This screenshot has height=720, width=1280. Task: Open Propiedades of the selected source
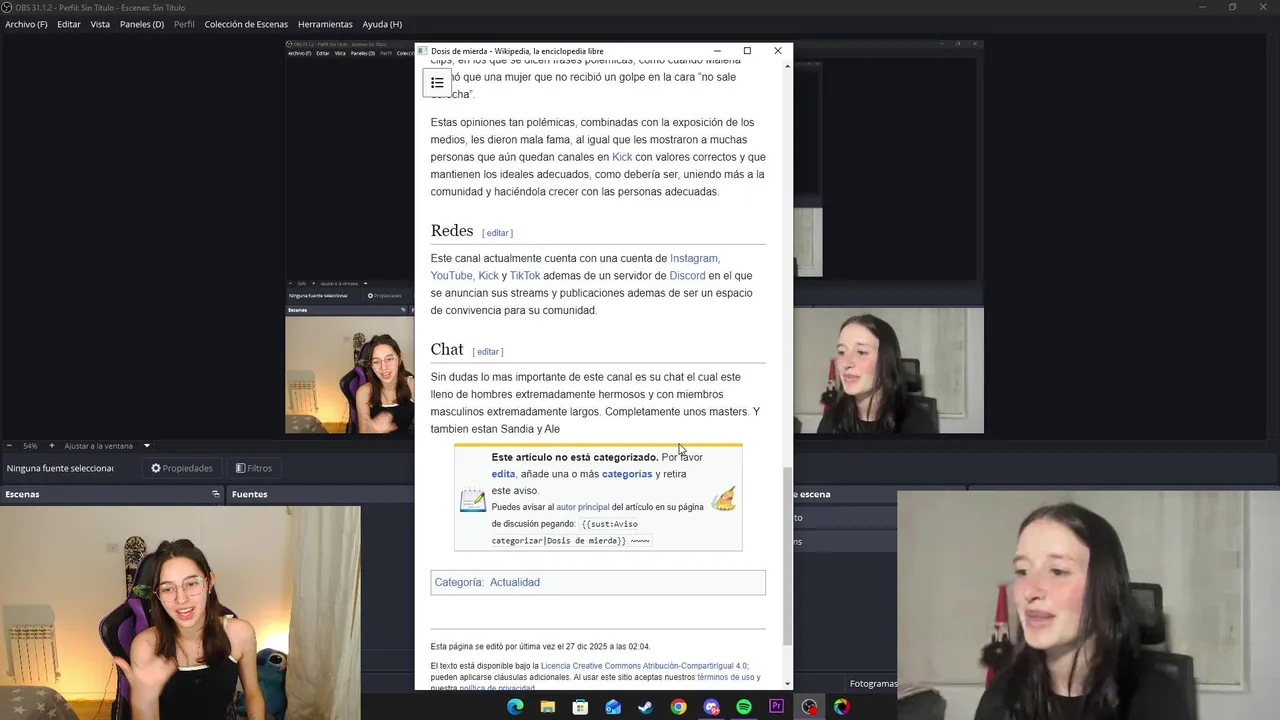coord(182,468)
